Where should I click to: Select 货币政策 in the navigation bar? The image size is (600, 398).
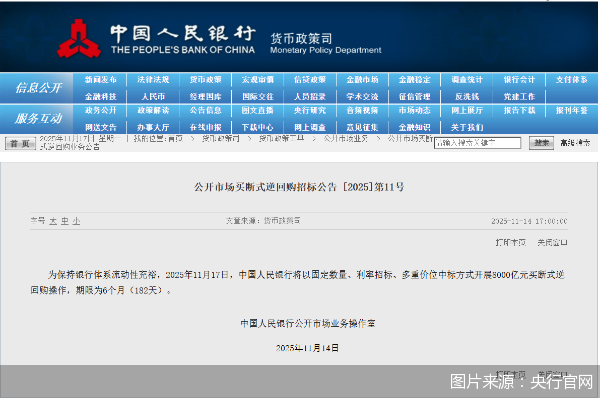coord(205,80)
